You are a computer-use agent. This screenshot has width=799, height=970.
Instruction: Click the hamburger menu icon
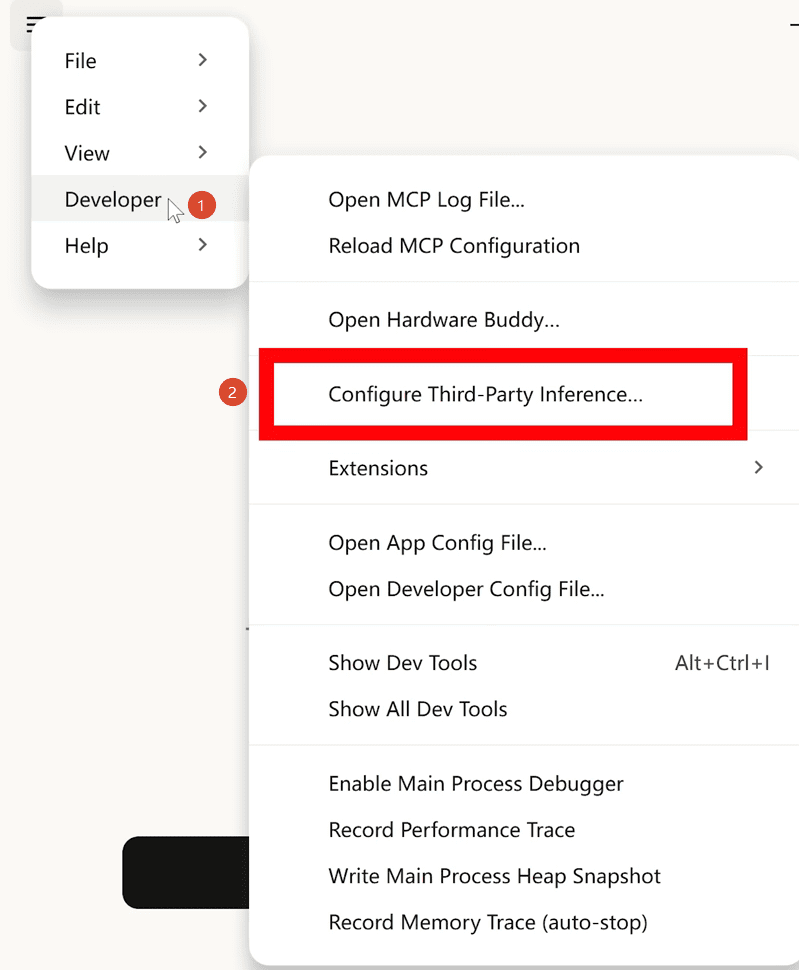coord(31,25)
